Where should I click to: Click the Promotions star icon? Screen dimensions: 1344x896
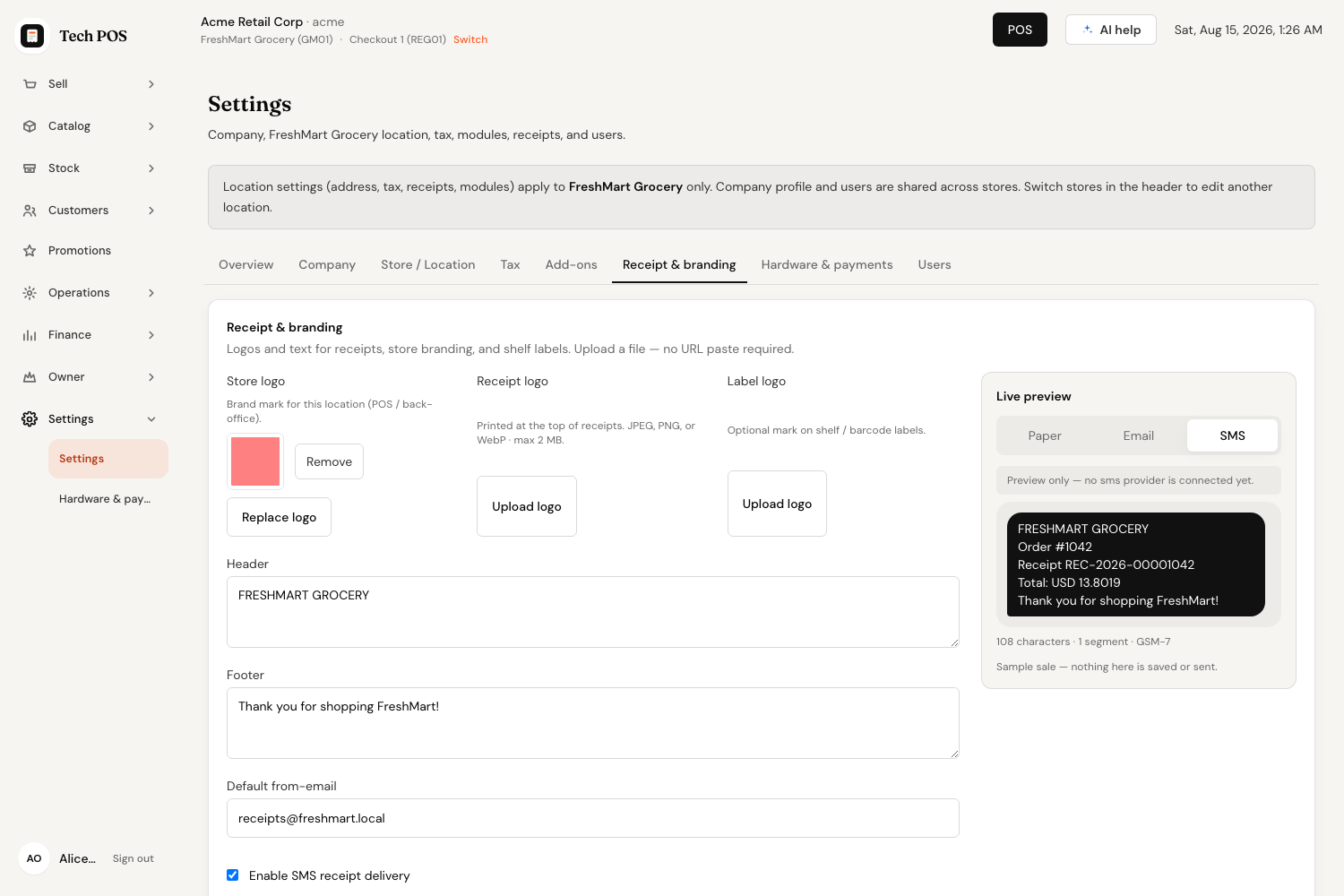30,251
